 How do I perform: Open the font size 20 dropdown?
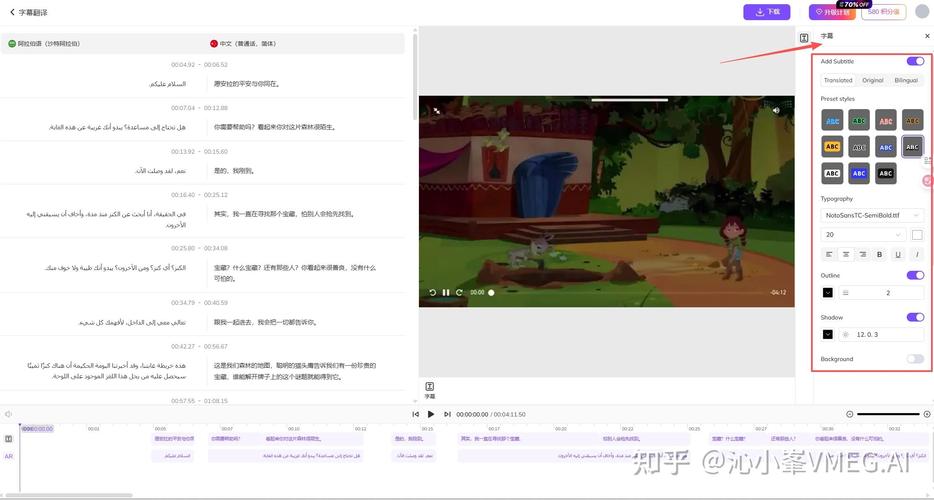coord(863,235)
